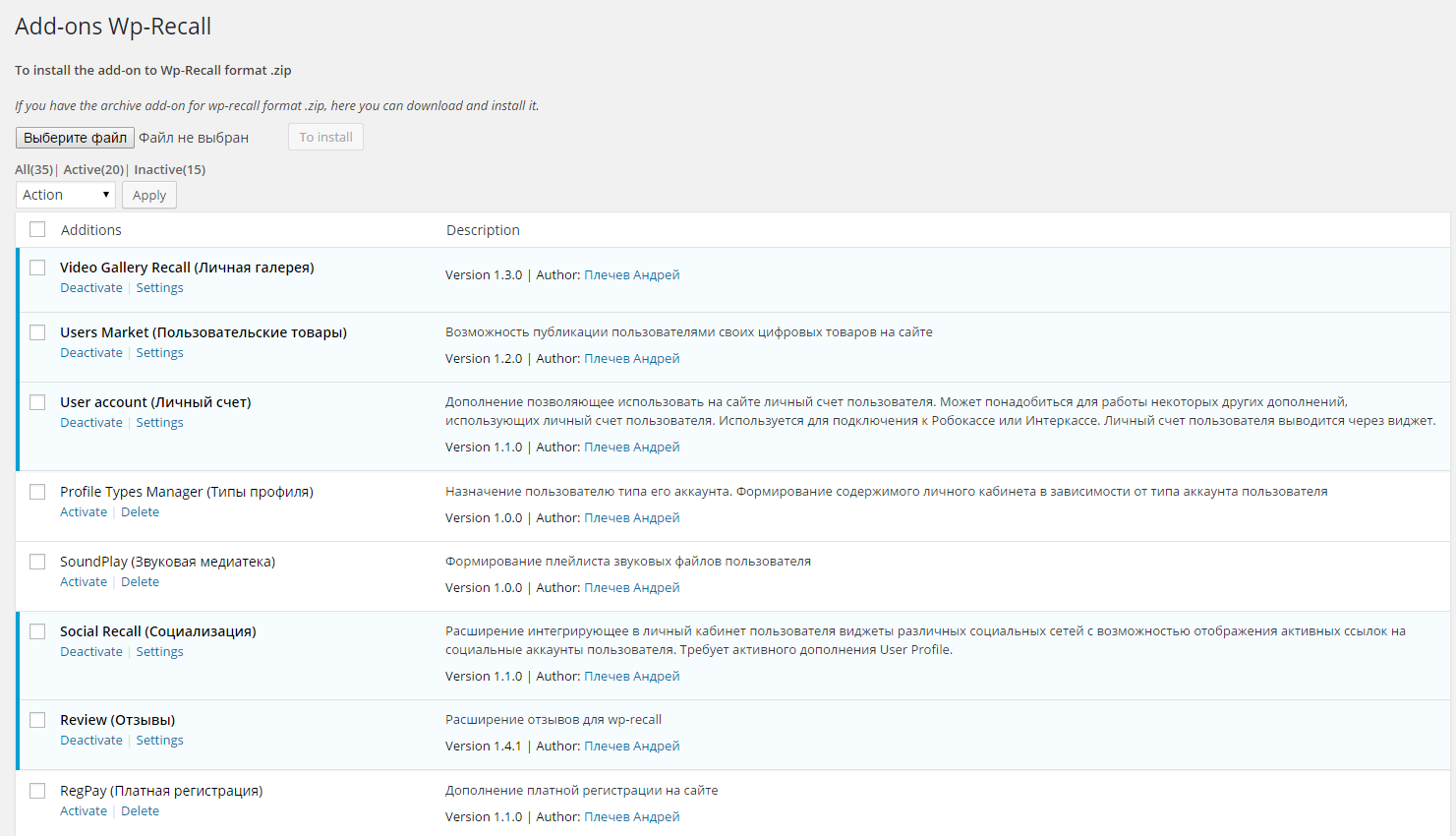Viewport: 1456px width, 836px height.
Task: Activate SoundPlay add-on
Action: tap(84, 582)
